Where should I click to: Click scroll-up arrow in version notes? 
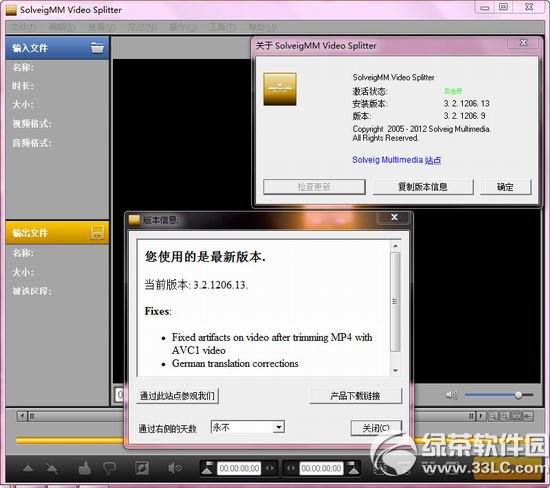point(396,246)
